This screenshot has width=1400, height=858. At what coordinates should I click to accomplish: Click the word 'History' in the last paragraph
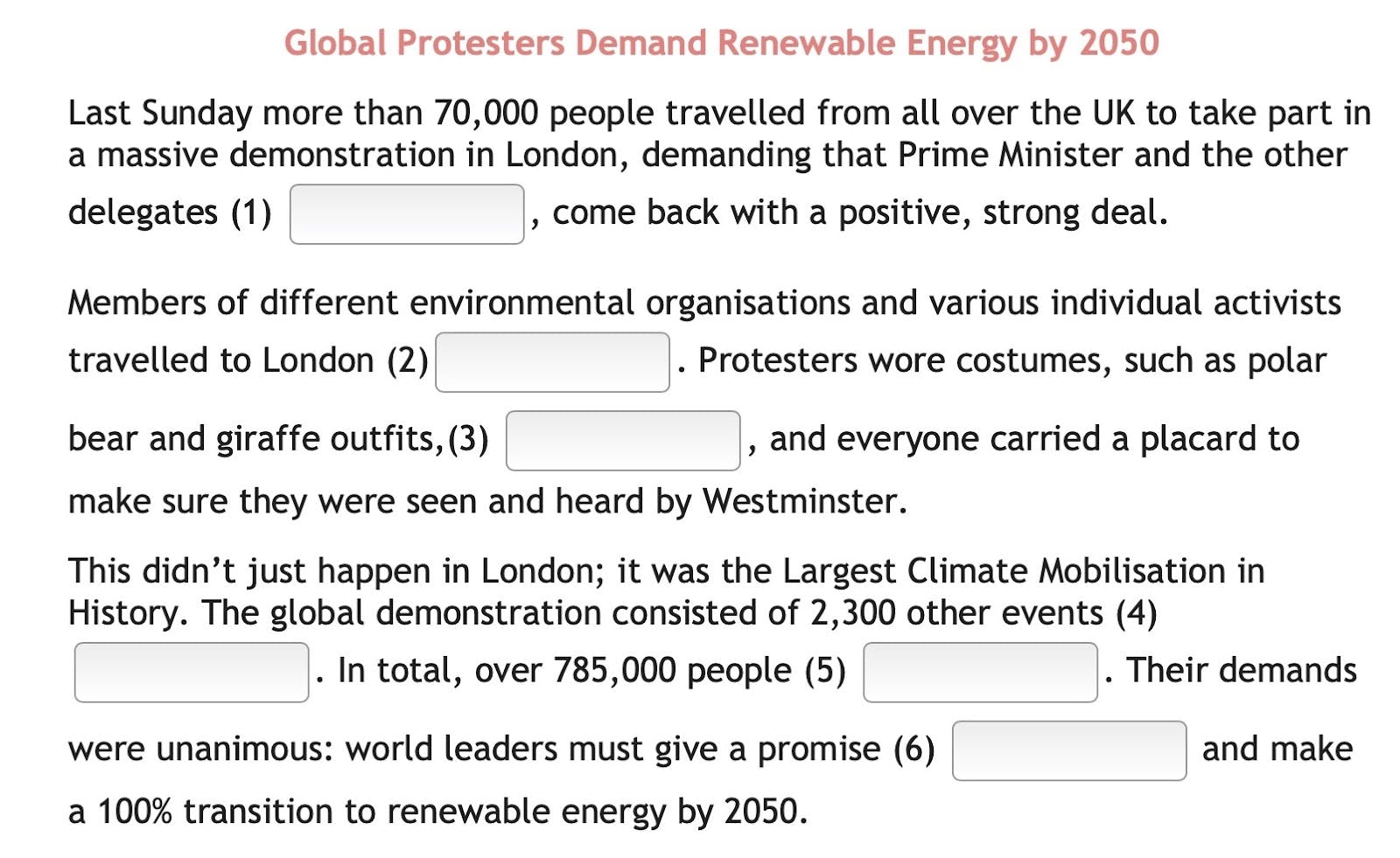pyautogui.click(x=123, y=613)
